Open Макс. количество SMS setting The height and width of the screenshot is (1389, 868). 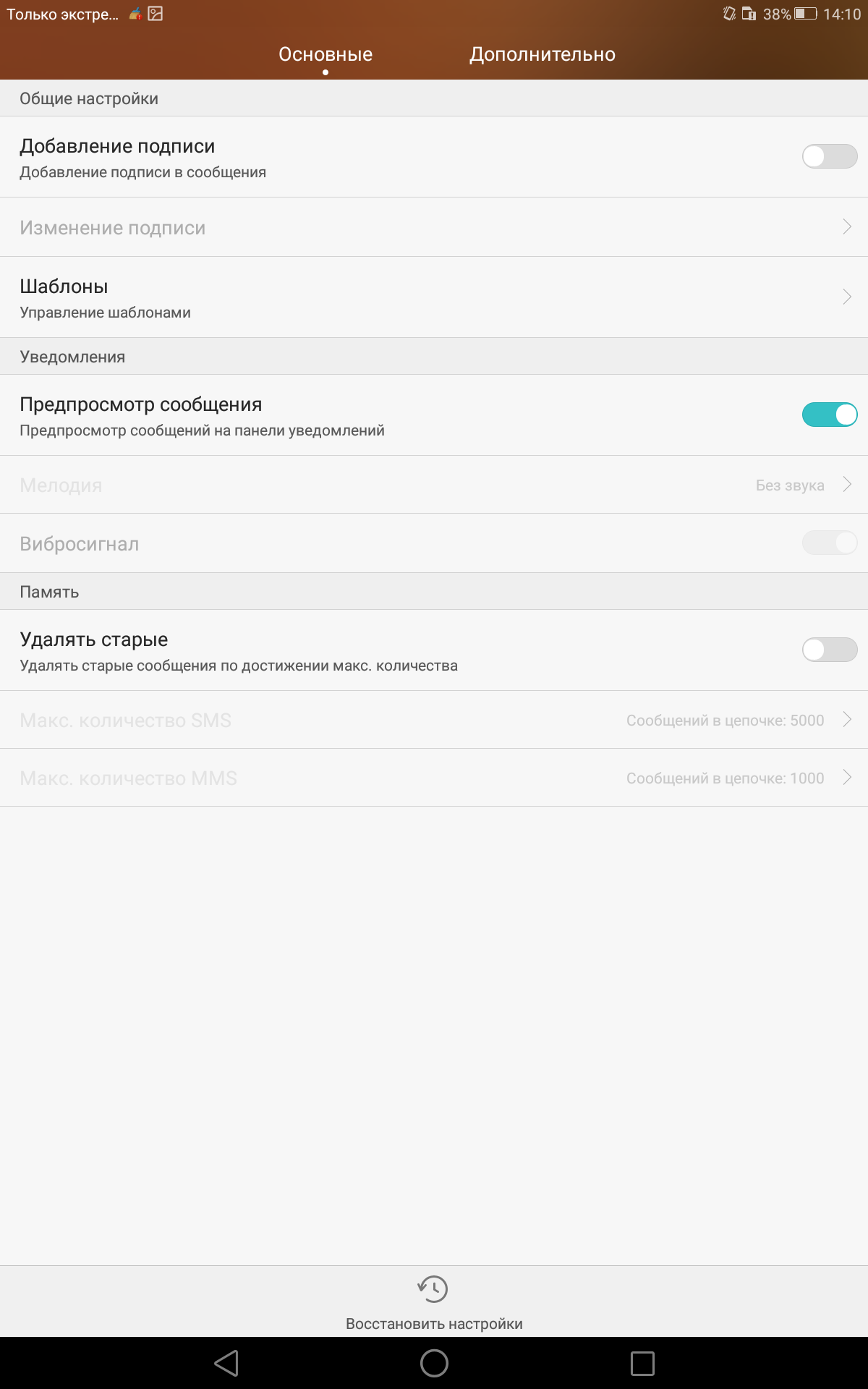(x=434, y=720)
